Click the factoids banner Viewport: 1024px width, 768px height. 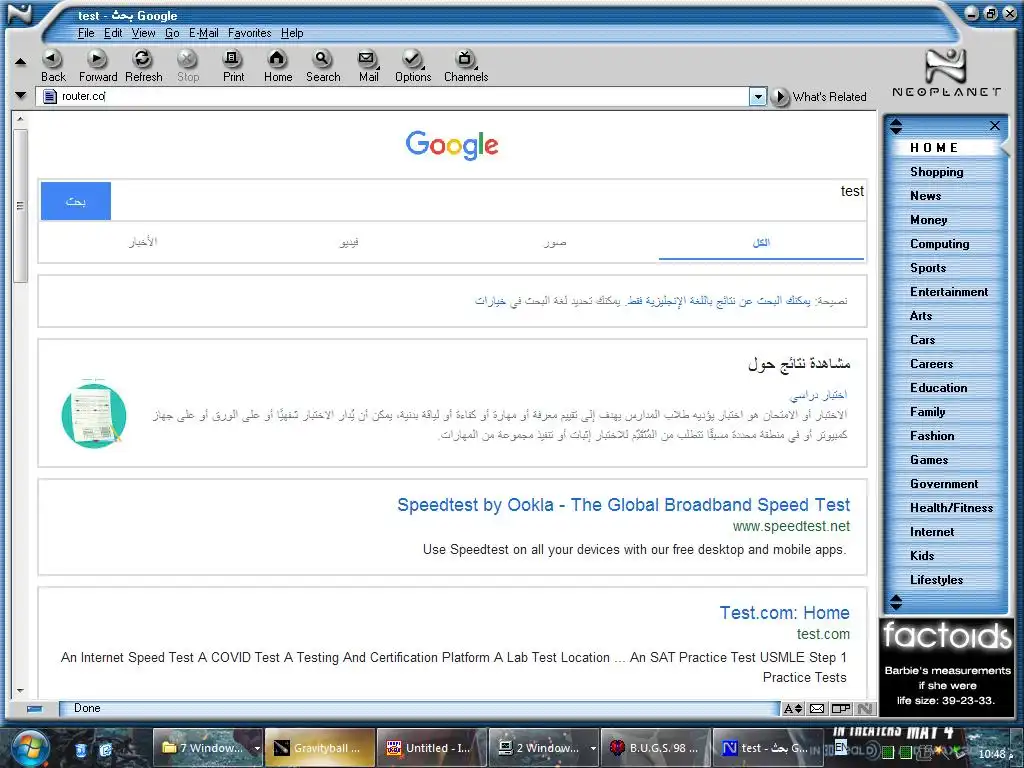pos(947,665)
